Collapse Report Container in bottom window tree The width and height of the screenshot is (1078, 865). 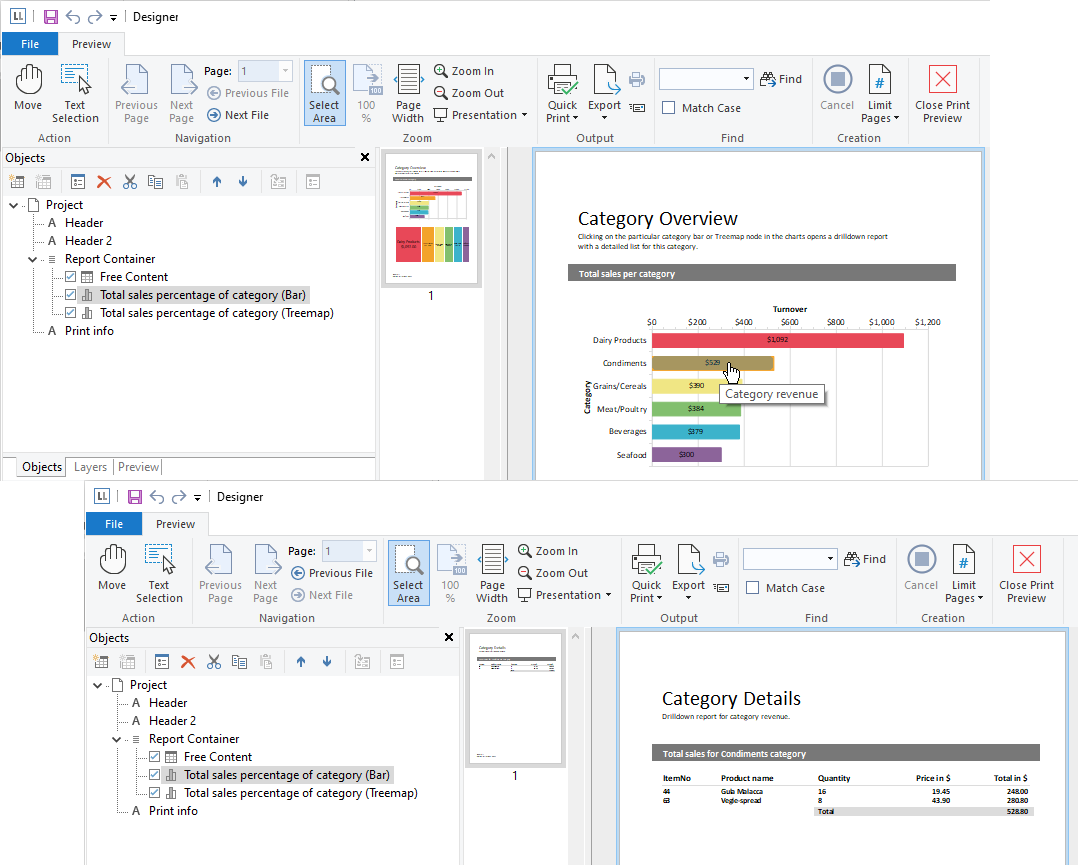pyautogui.click(x=116, y=739)
